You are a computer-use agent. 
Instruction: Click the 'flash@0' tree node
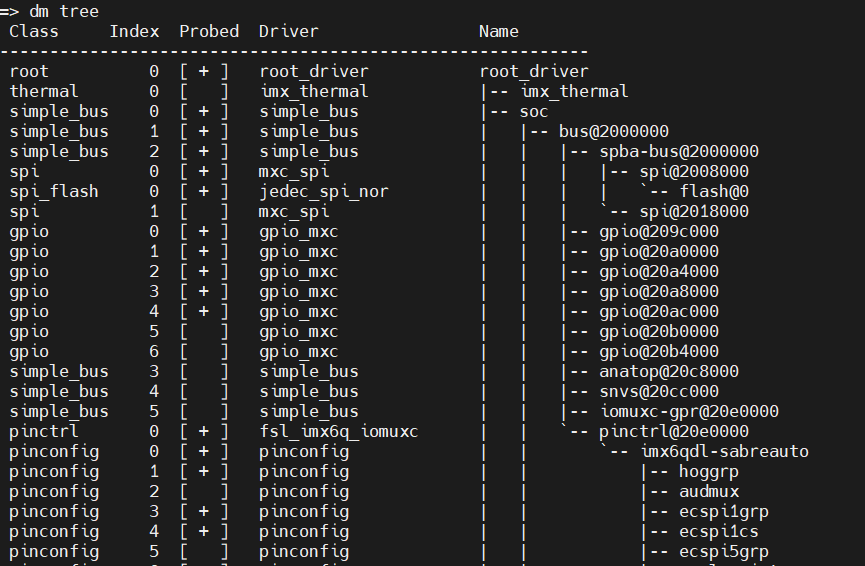tap(714, 191)
